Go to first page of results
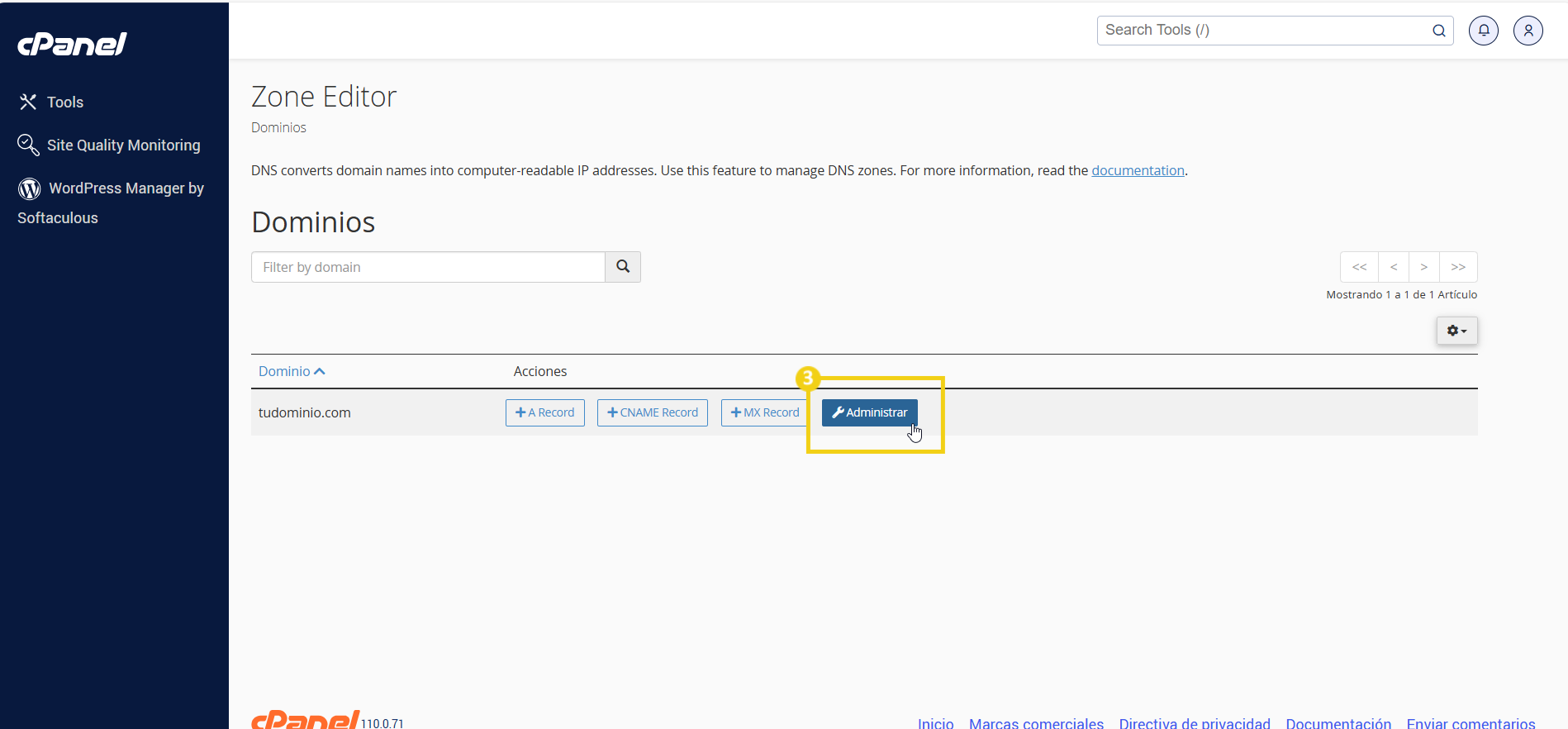 tap(1359, 267)
